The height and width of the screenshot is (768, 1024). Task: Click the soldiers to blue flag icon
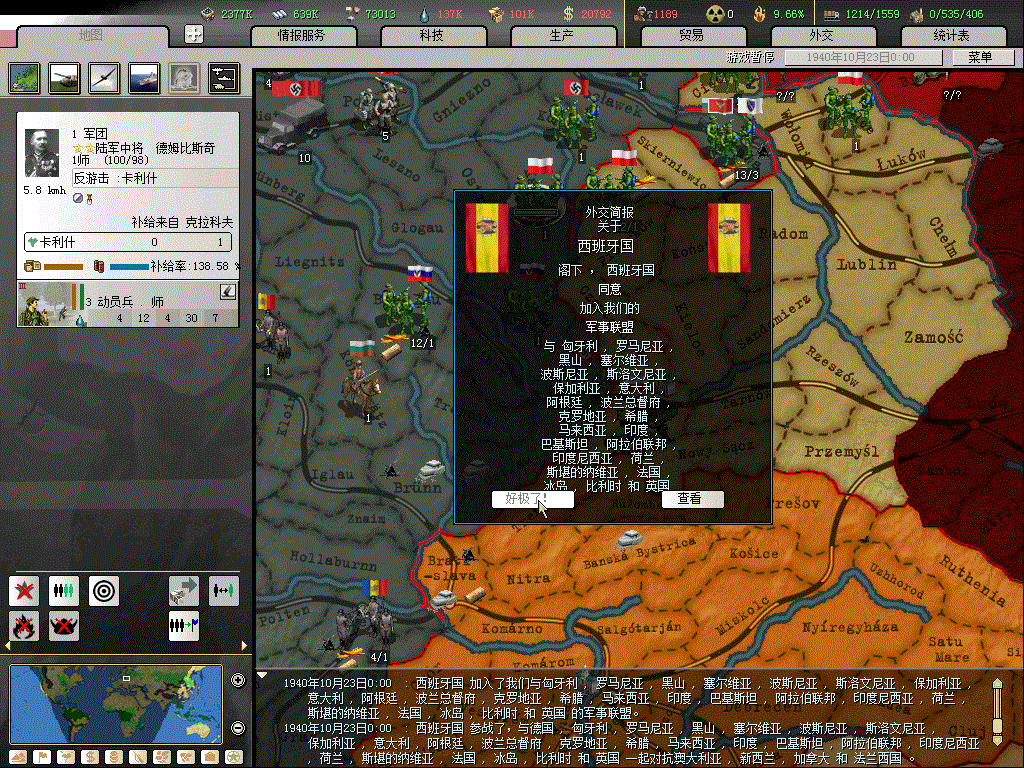(x=184, y=626)
